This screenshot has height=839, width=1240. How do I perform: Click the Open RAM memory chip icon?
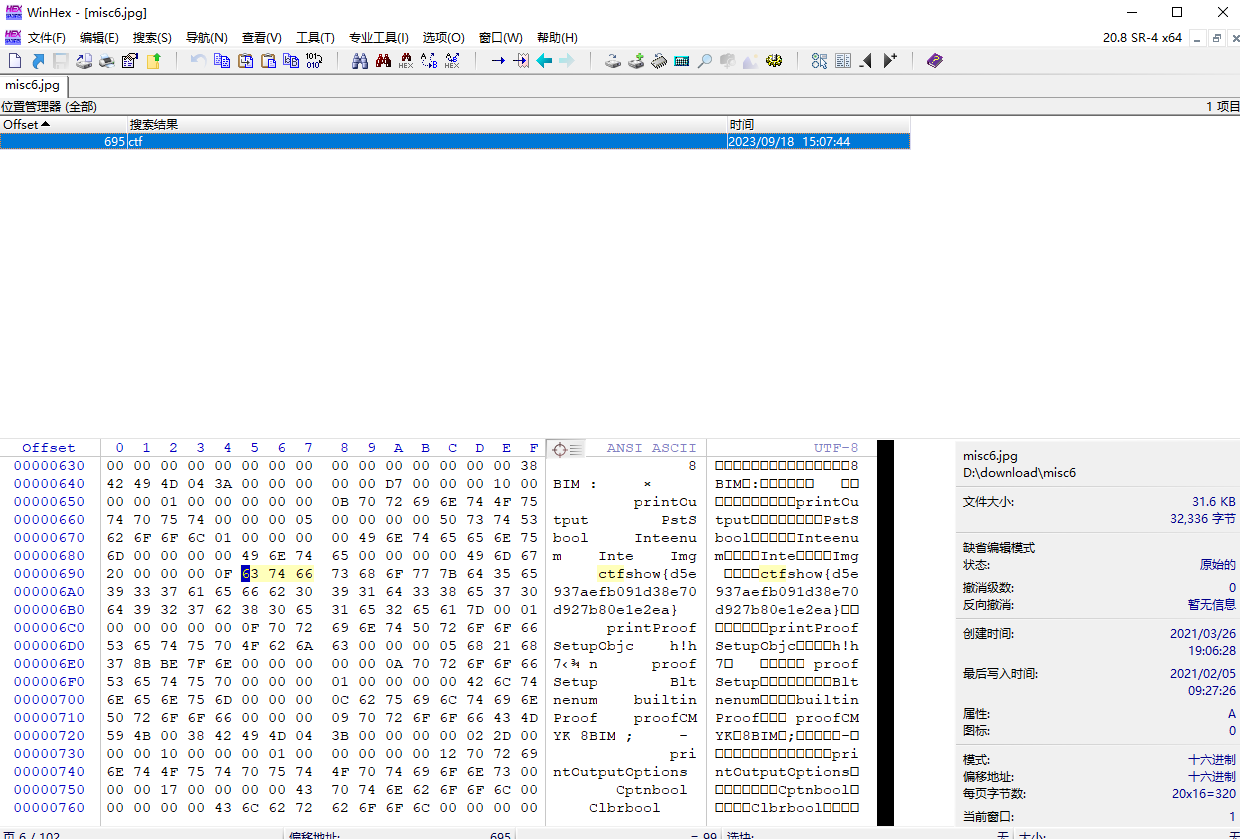[659, 61]
